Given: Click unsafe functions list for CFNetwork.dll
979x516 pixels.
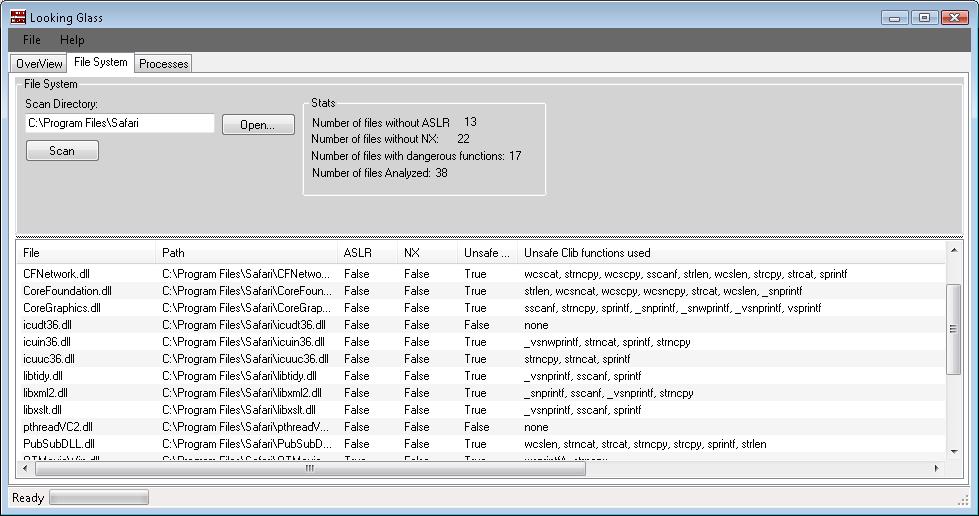Looking at the screenshot, I should coord(685,274).
